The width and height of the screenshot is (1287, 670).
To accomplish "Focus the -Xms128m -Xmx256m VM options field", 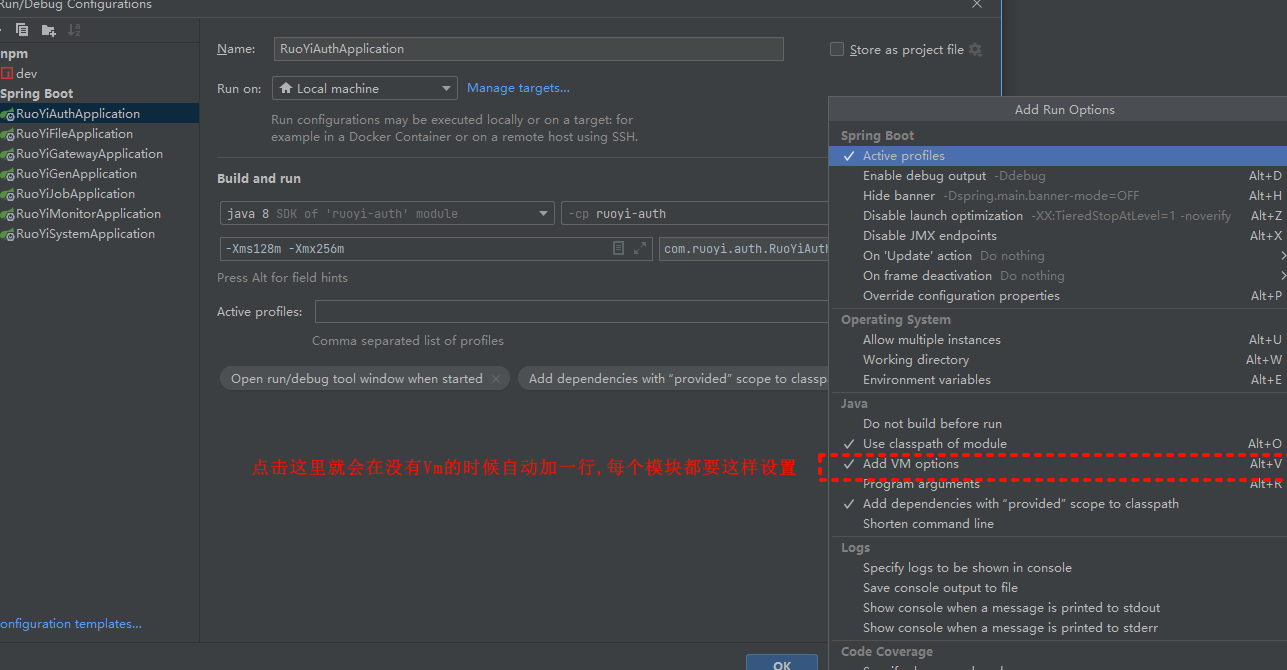I will 436,249.
